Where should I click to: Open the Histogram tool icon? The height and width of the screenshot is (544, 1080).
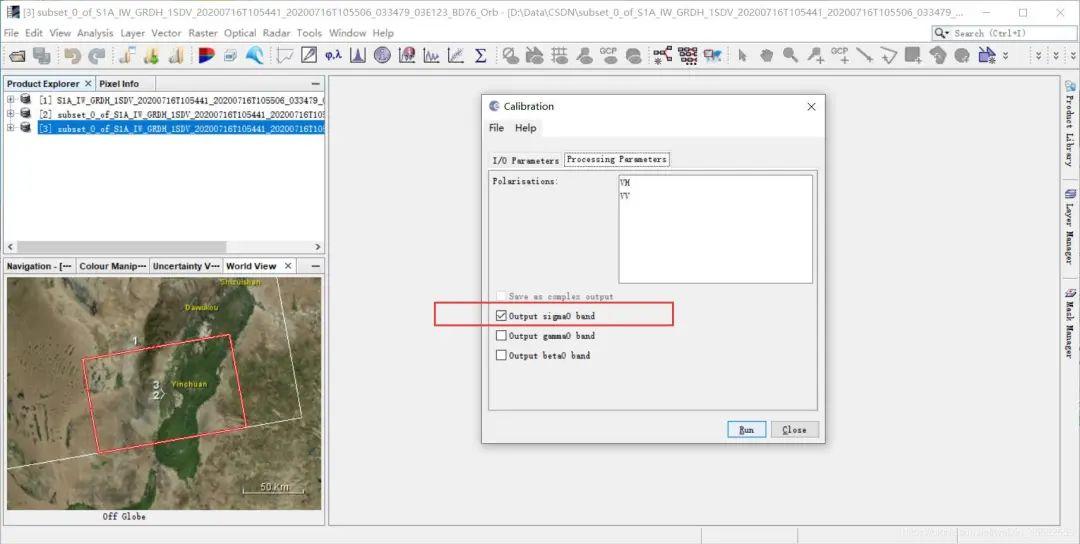click(357, 56)
